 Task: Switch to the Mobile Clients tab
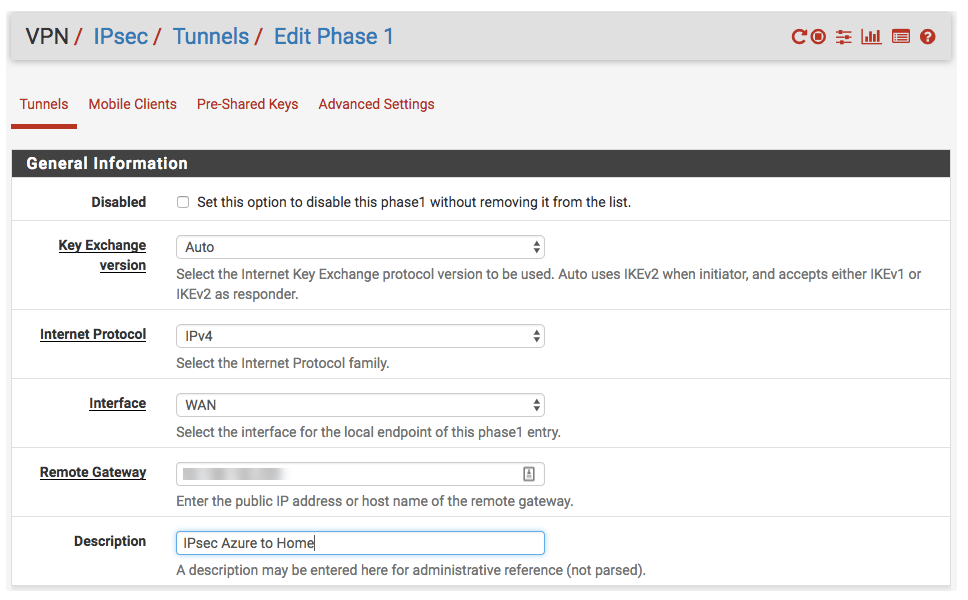(x=132, y=104)
